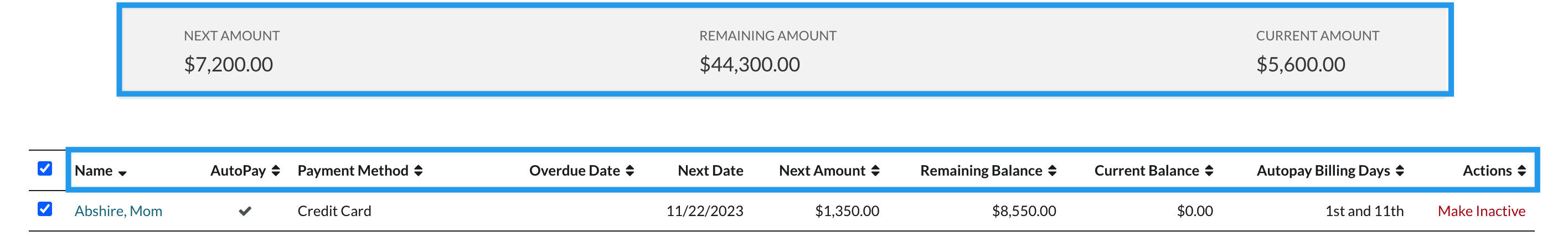Click the $44,300.00 remaining amount total
1568x236 pixels.
click(749, 65)
